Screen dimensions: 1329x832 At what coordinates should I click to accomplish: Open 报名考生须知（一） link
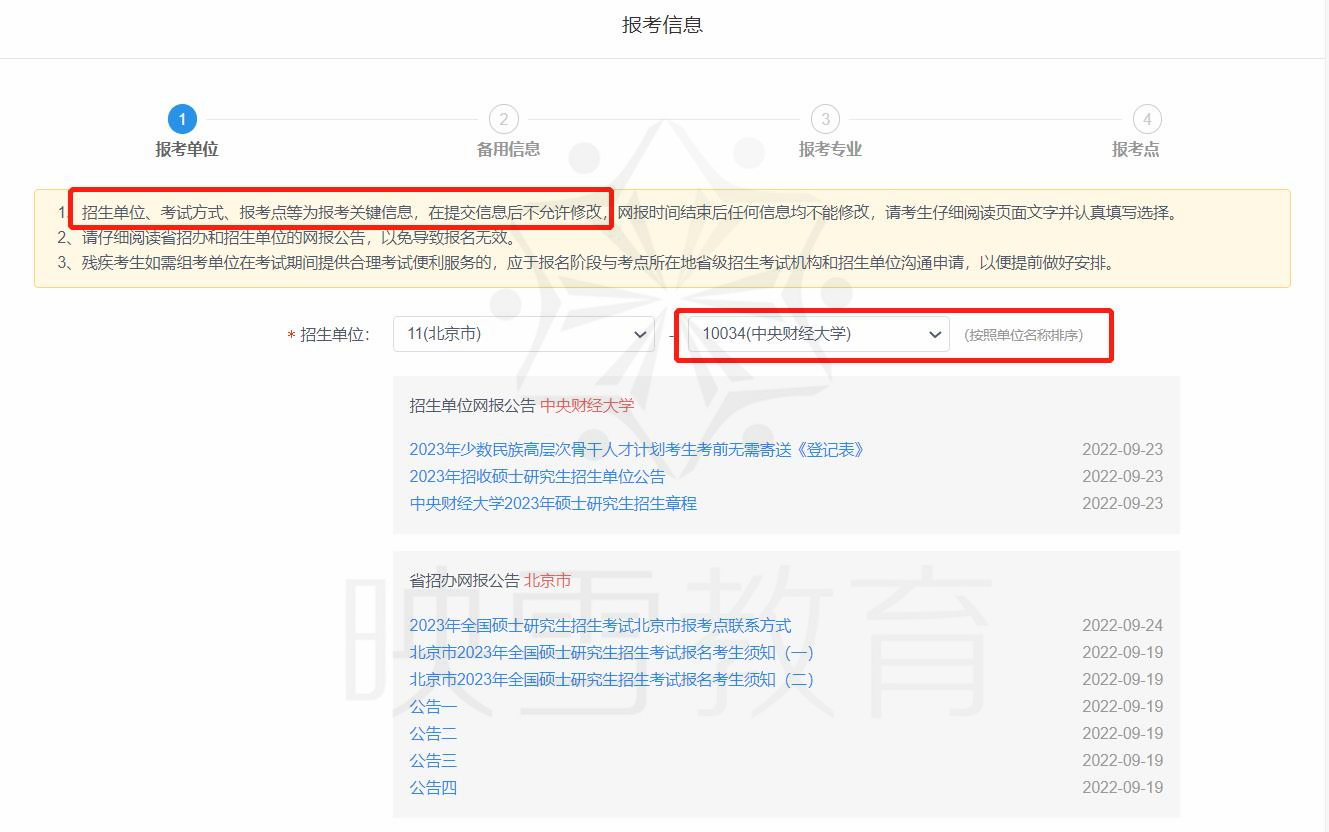611,653
